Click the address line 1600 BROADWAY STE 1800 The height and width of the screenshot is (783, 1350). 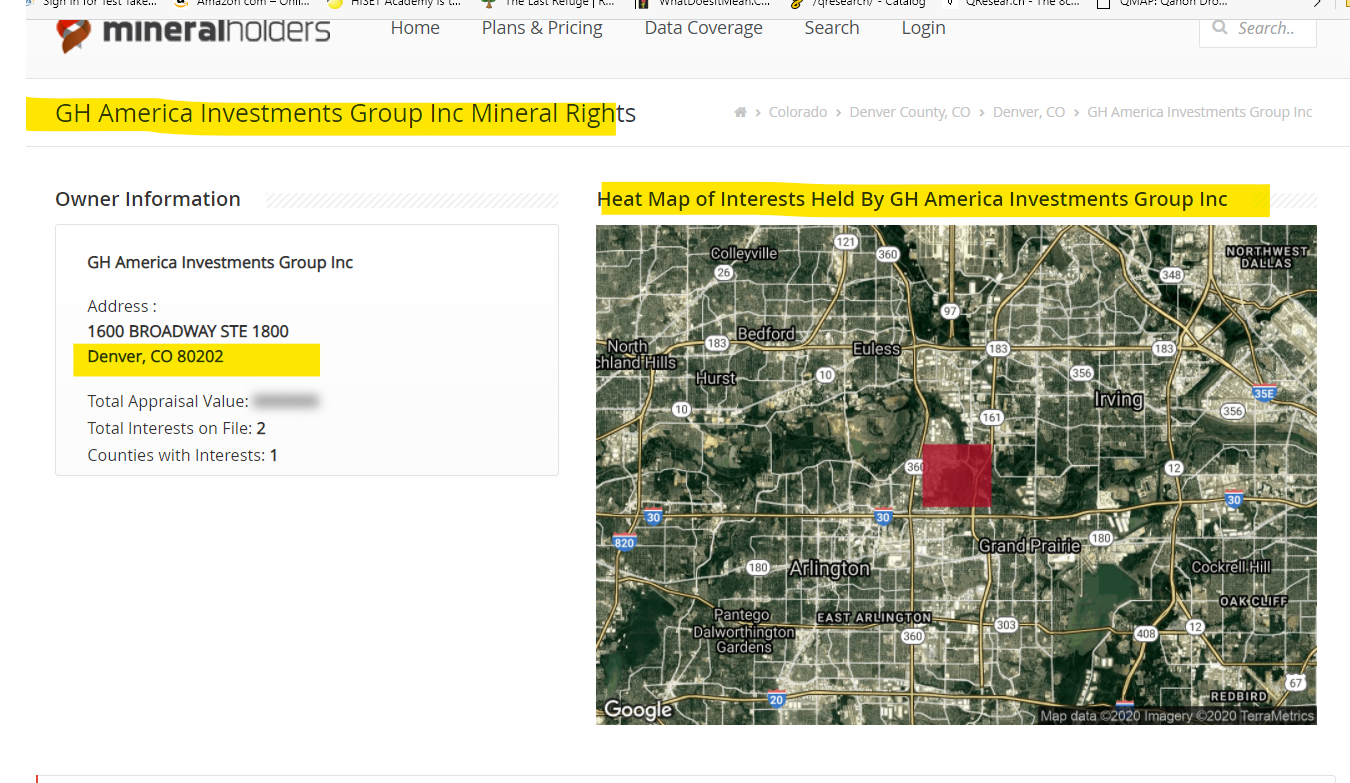[x=188, y=331]
